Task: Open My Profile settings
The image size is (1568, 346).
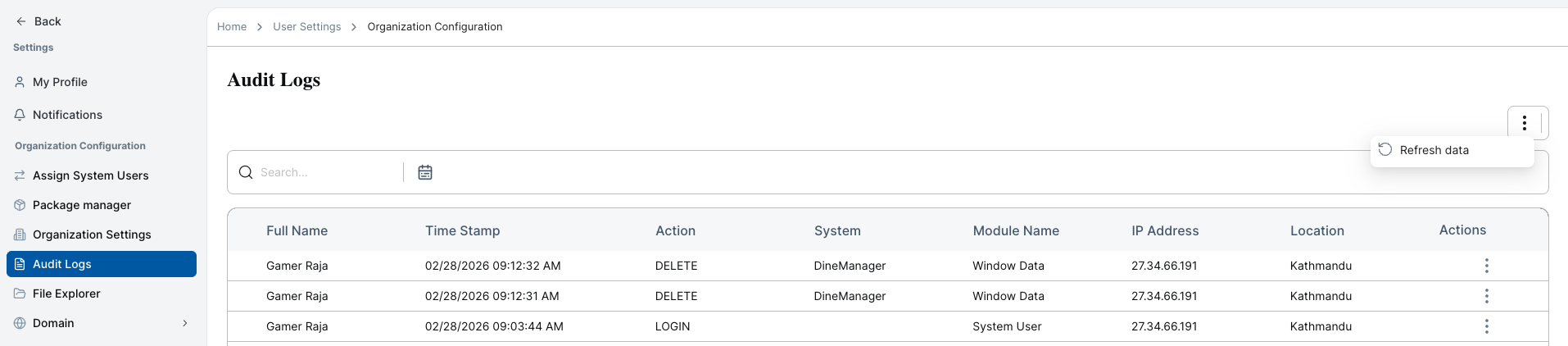Action: click(x=102, y=82)
